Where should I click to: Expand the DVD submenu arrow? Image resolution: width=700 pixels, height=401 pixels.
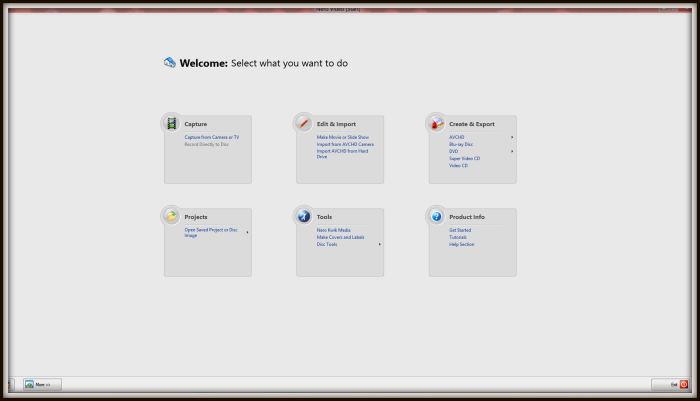coord(512,151)
